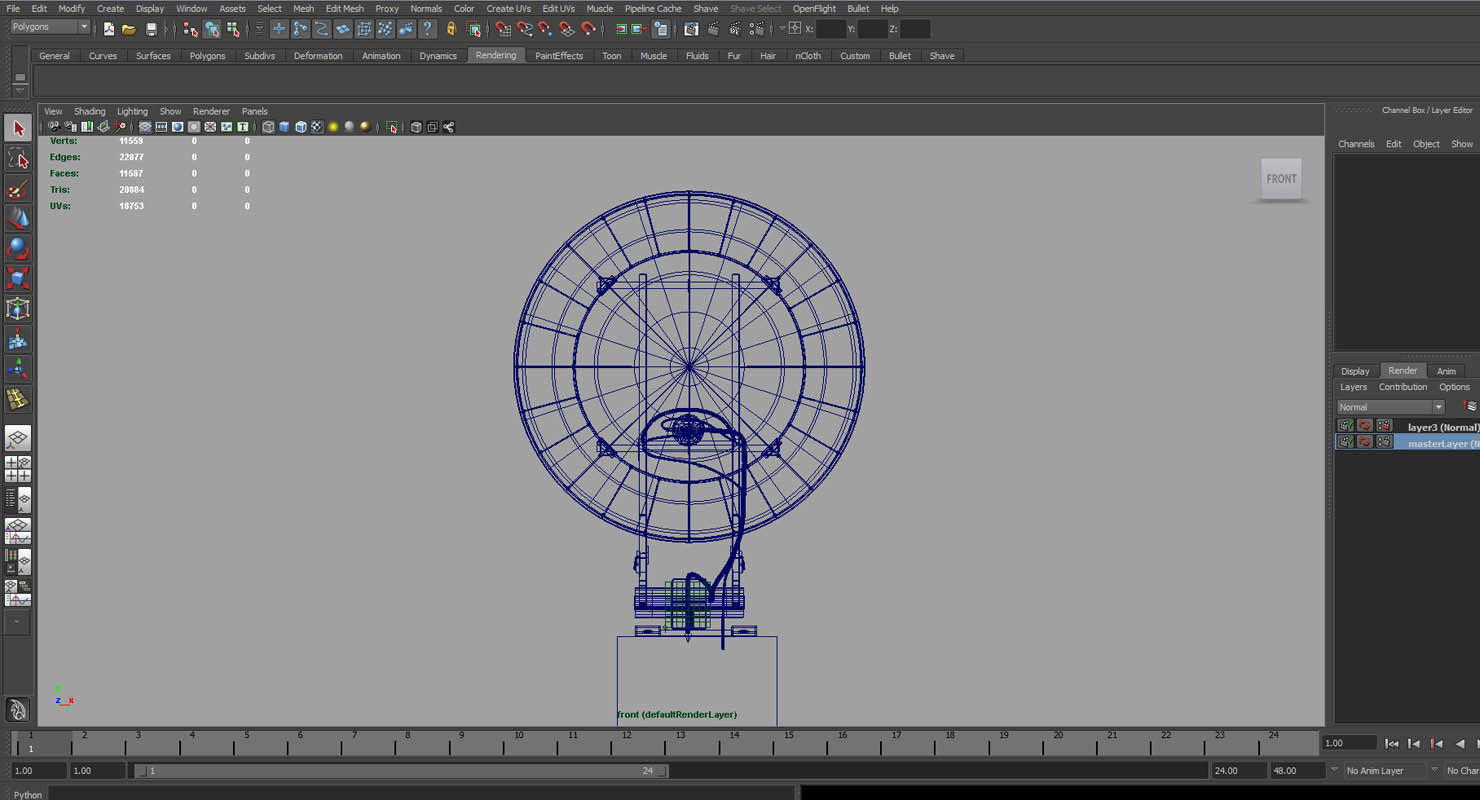Click the New Scene icon
This screenshot has width=1480, height=800.
[108, 29]
